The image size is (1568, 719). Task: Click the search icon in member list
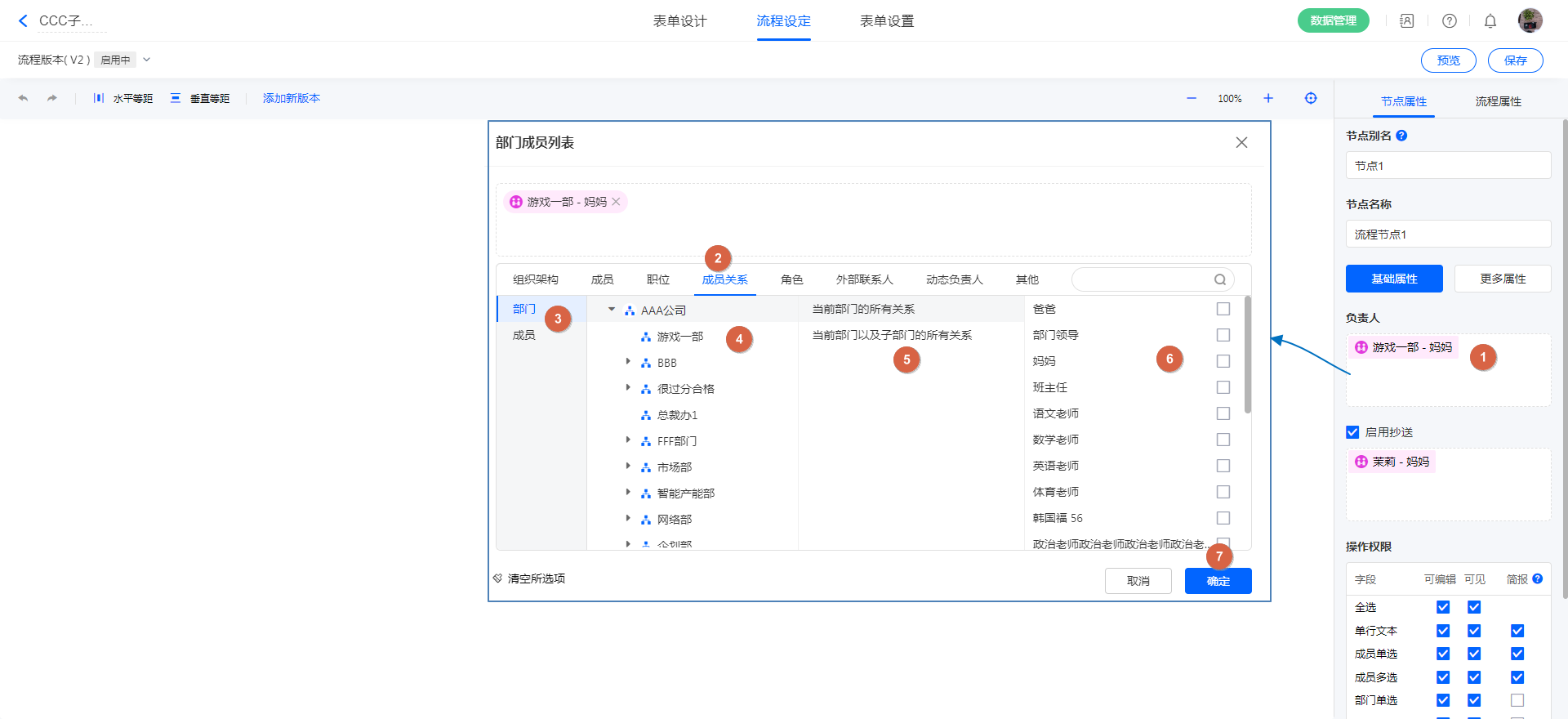pos(1220,279)
